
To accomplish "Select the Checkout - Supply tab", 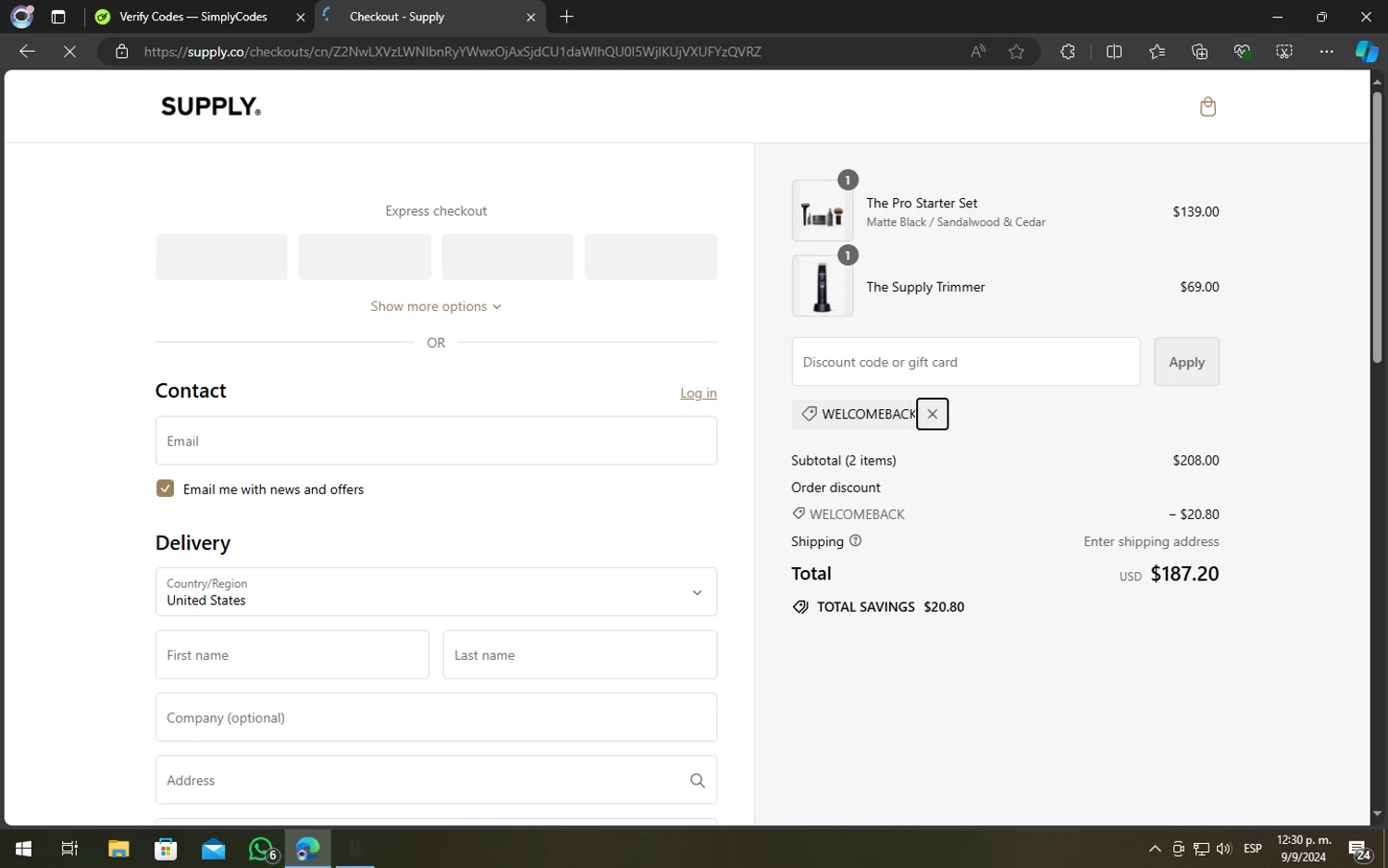I will [430, 17].
